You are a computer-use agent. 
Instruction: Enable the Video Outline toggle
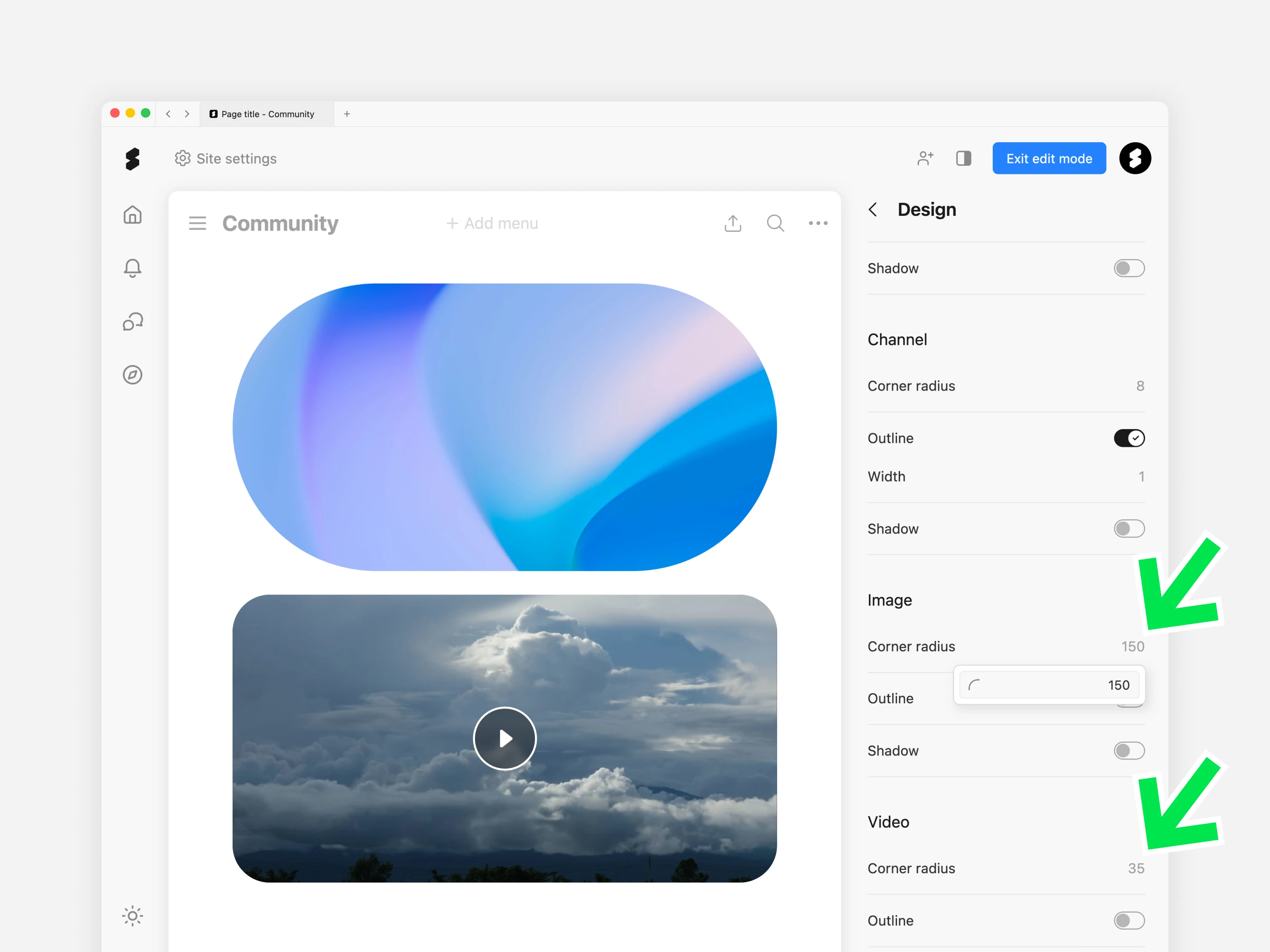[1129, 920]
